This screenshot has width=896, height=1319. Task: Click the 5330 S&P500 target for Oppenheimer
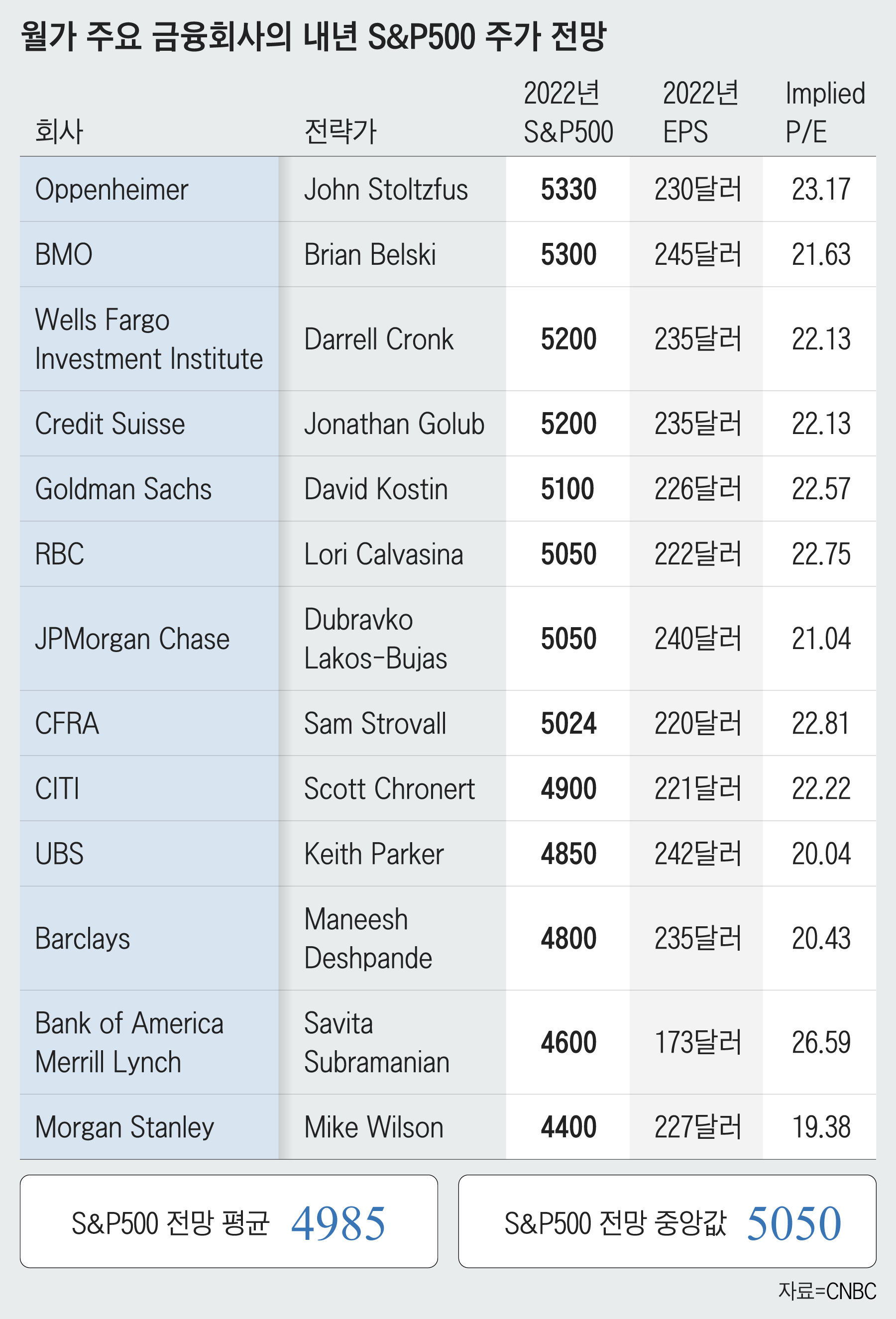(568, 190)
